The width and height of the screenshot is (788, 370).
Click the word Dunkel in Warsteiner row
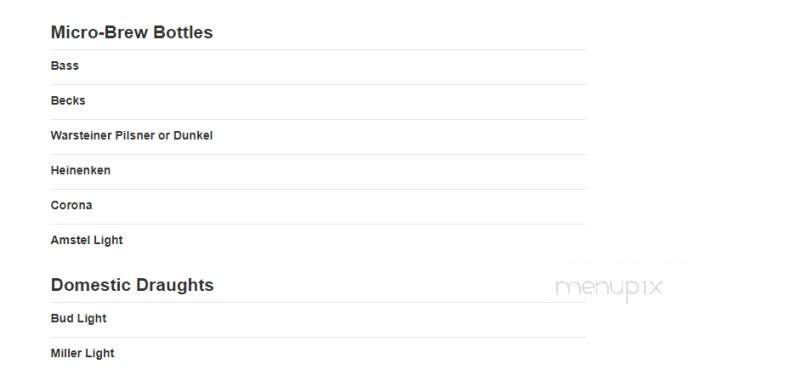[193, 136]
